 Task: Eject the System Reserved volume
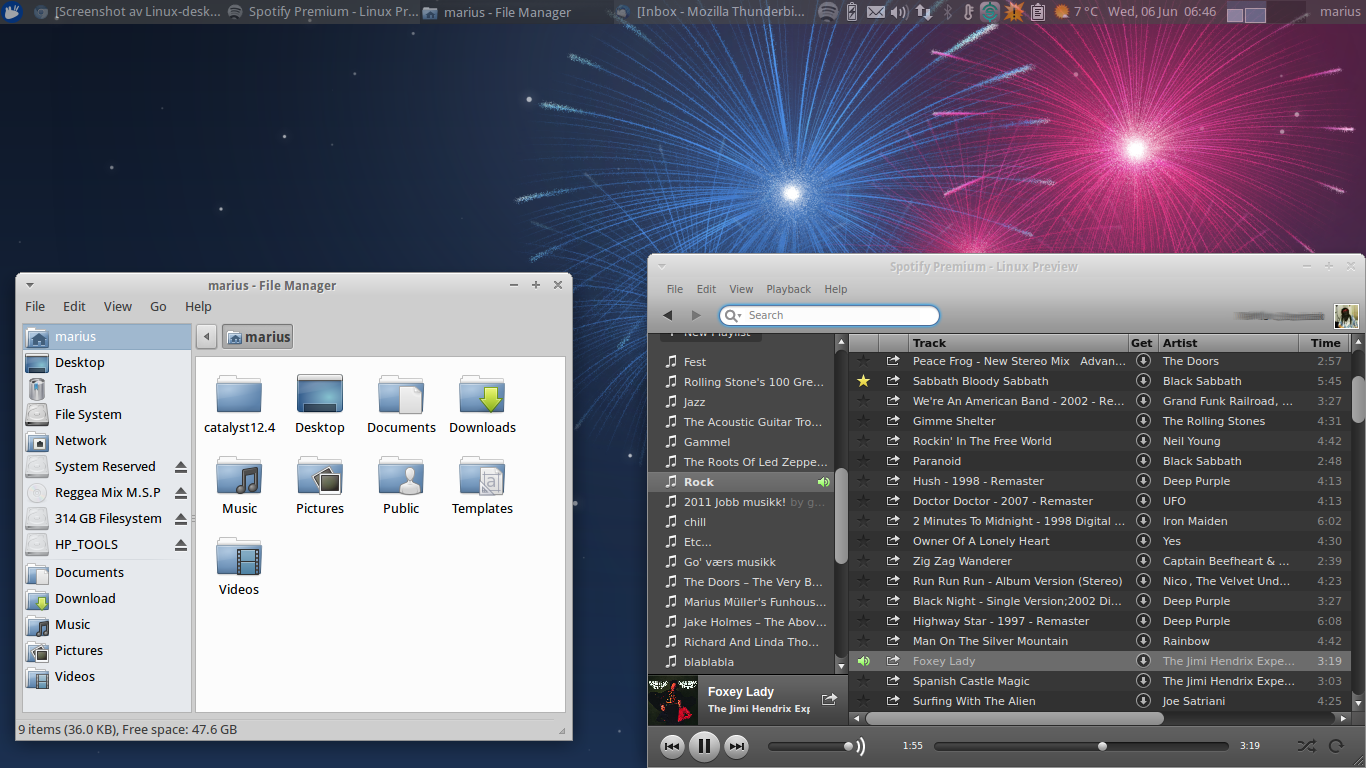point(181,467)
